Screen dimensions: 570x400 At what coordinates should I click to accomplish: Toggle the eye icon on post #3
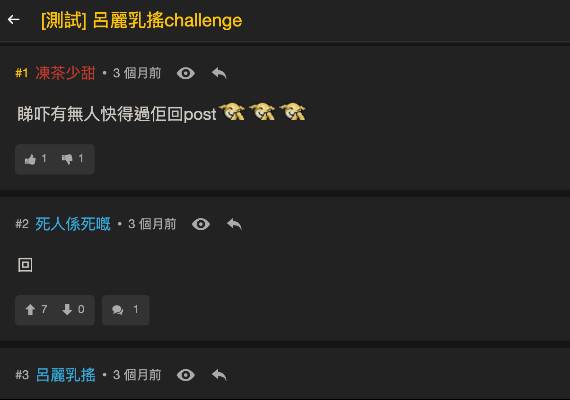(x=186, y=375)
